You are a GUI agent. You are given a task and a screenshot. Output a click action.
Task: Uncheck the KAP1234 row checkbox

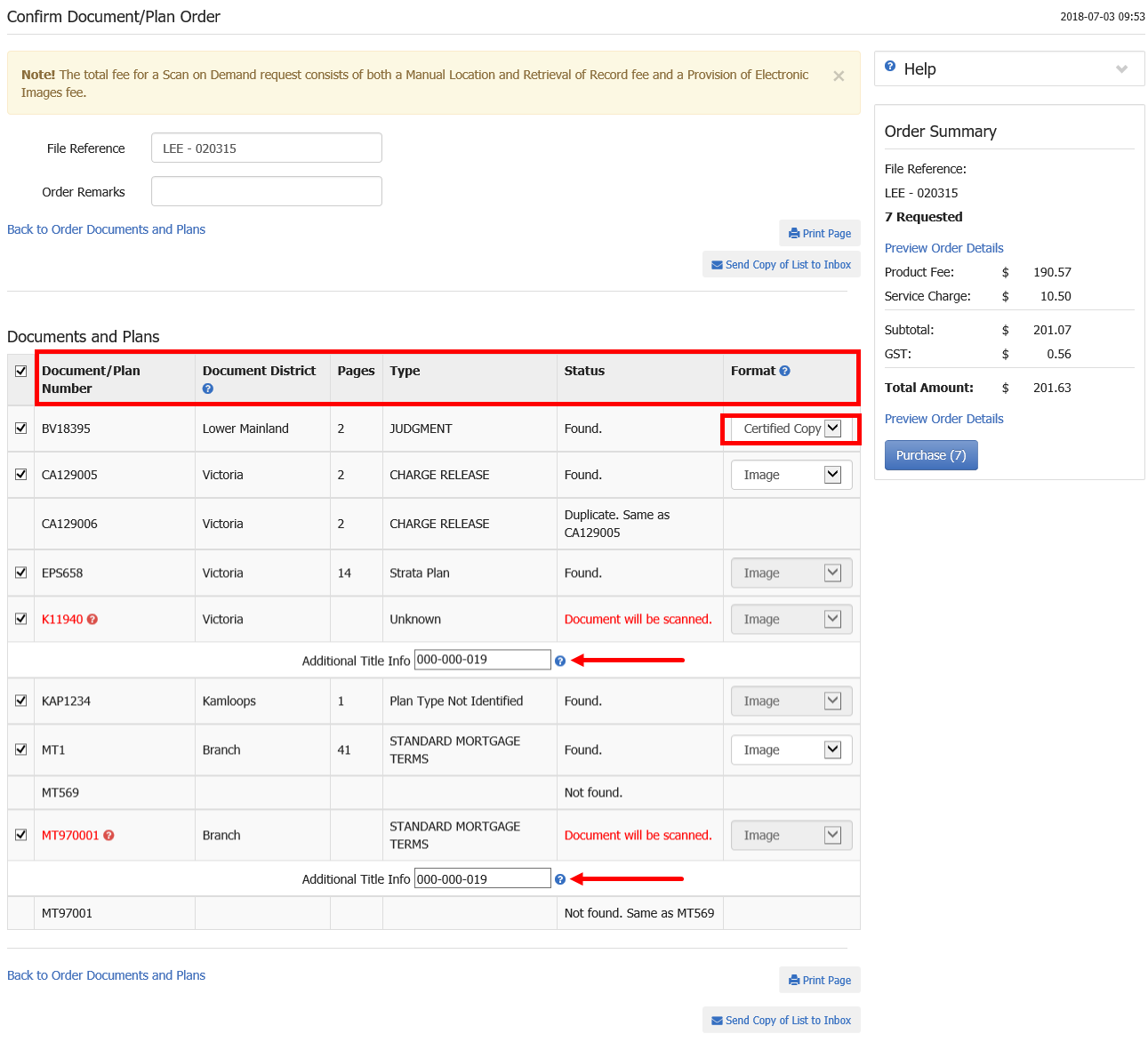[x=21, y=701]
